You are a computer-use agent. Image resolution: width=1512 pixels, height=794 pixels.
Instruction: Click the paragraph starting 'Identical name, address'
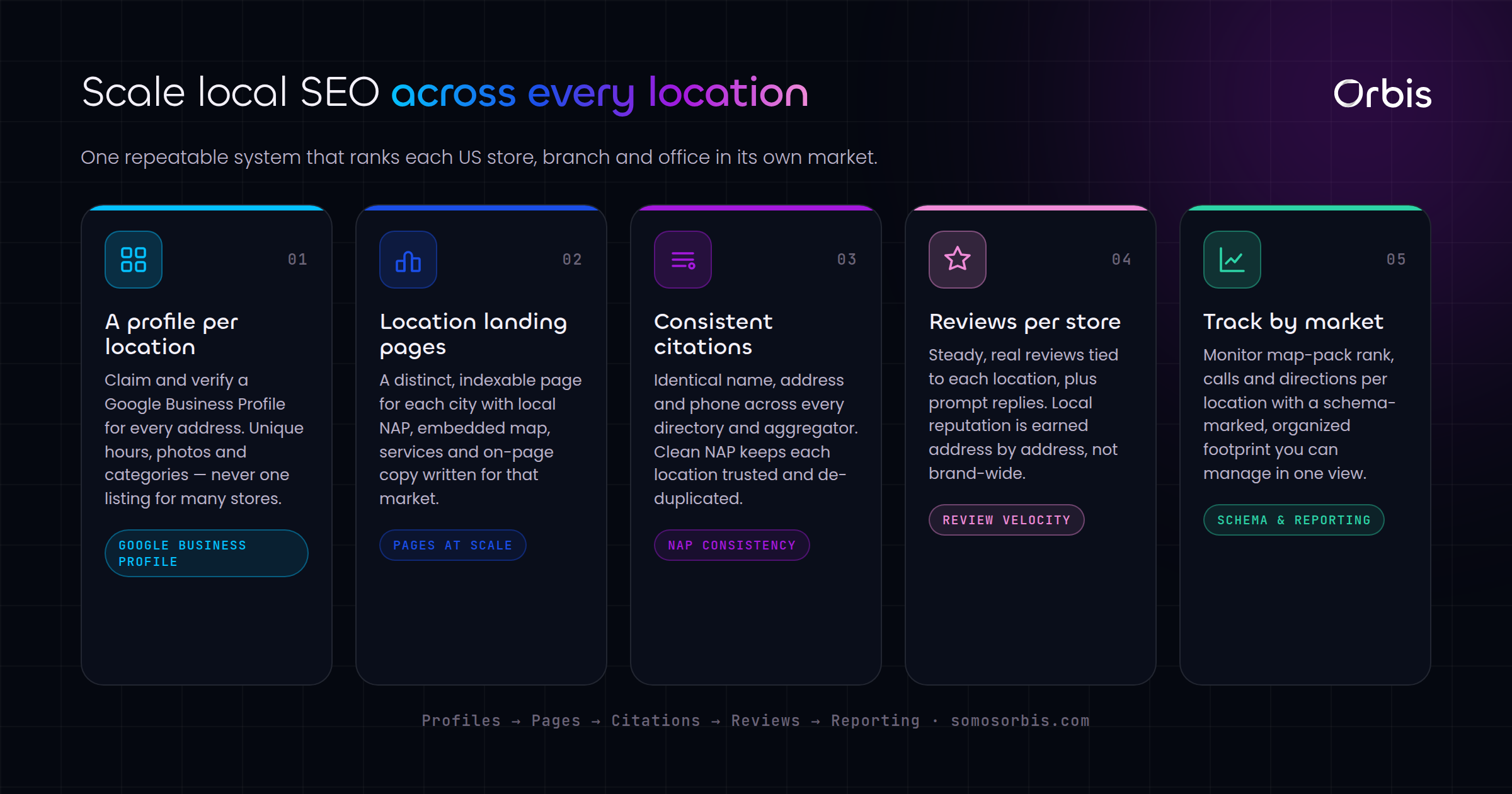click(x=755, y=439)
